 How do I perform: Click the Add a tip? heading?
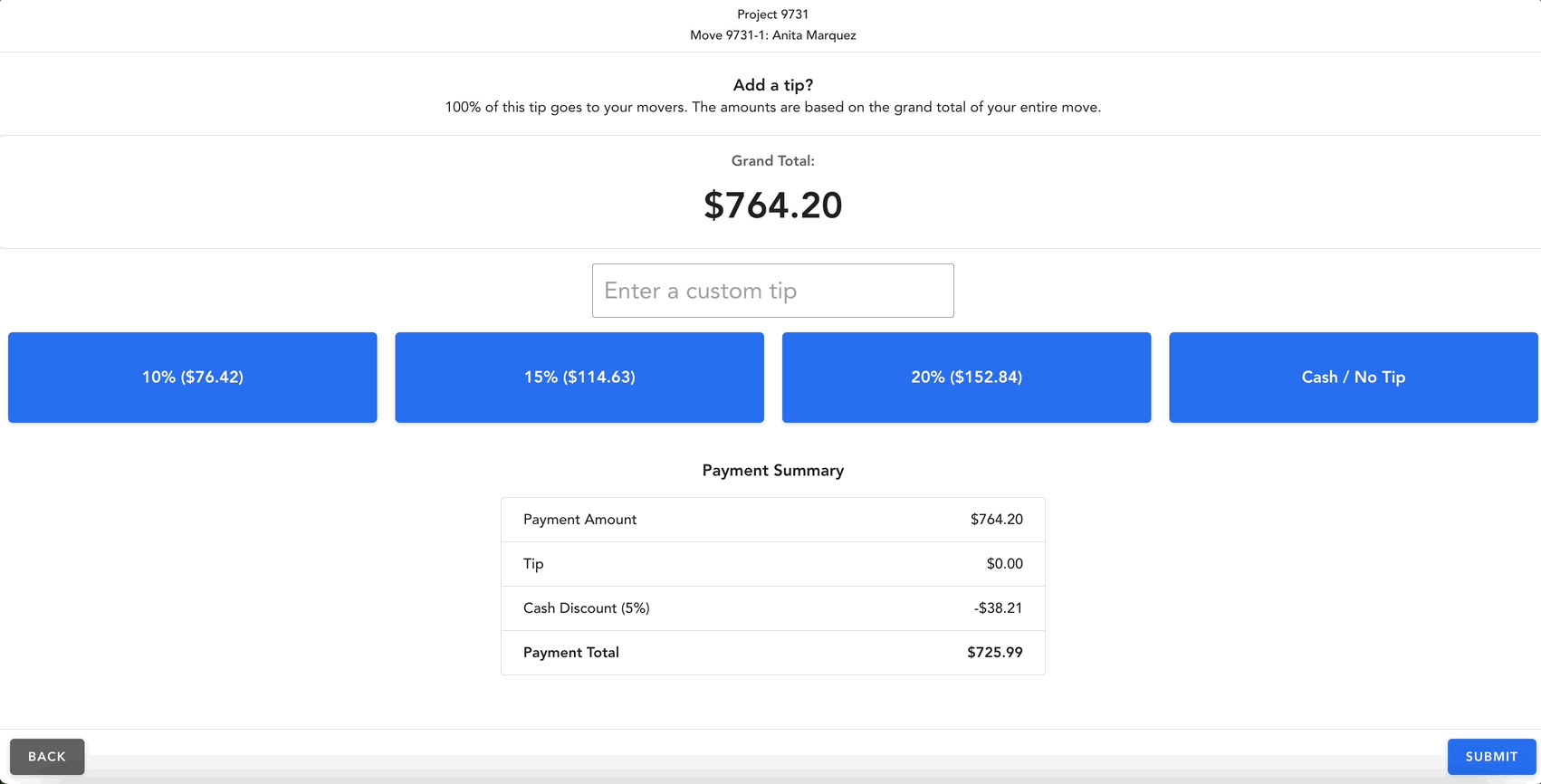[x=772, y=84]
